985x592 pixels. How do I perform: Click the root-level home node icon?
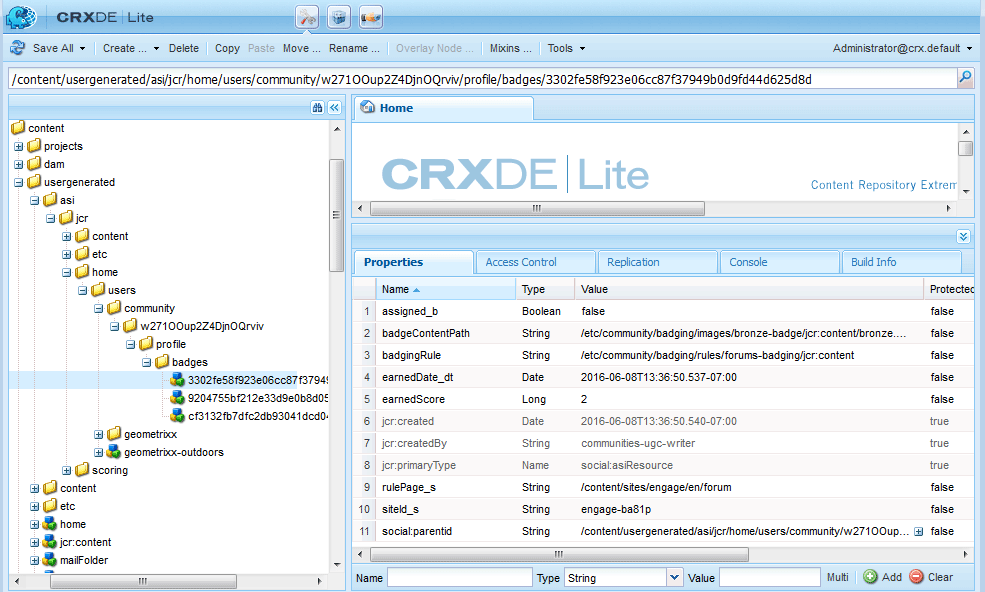coord(50,523)
